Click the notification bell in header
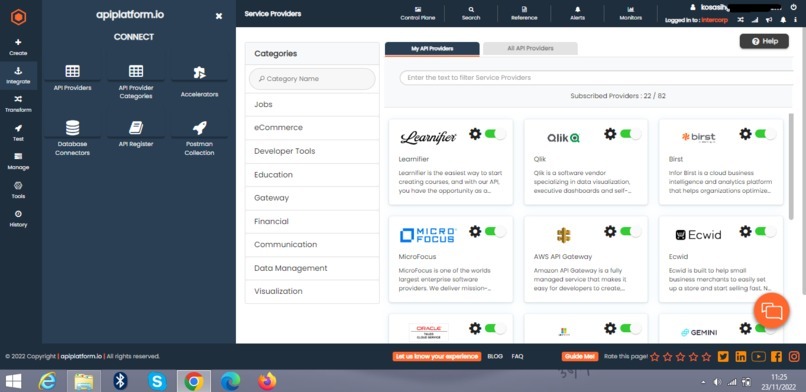The image size is (806, 392). (x=783, y=20)
